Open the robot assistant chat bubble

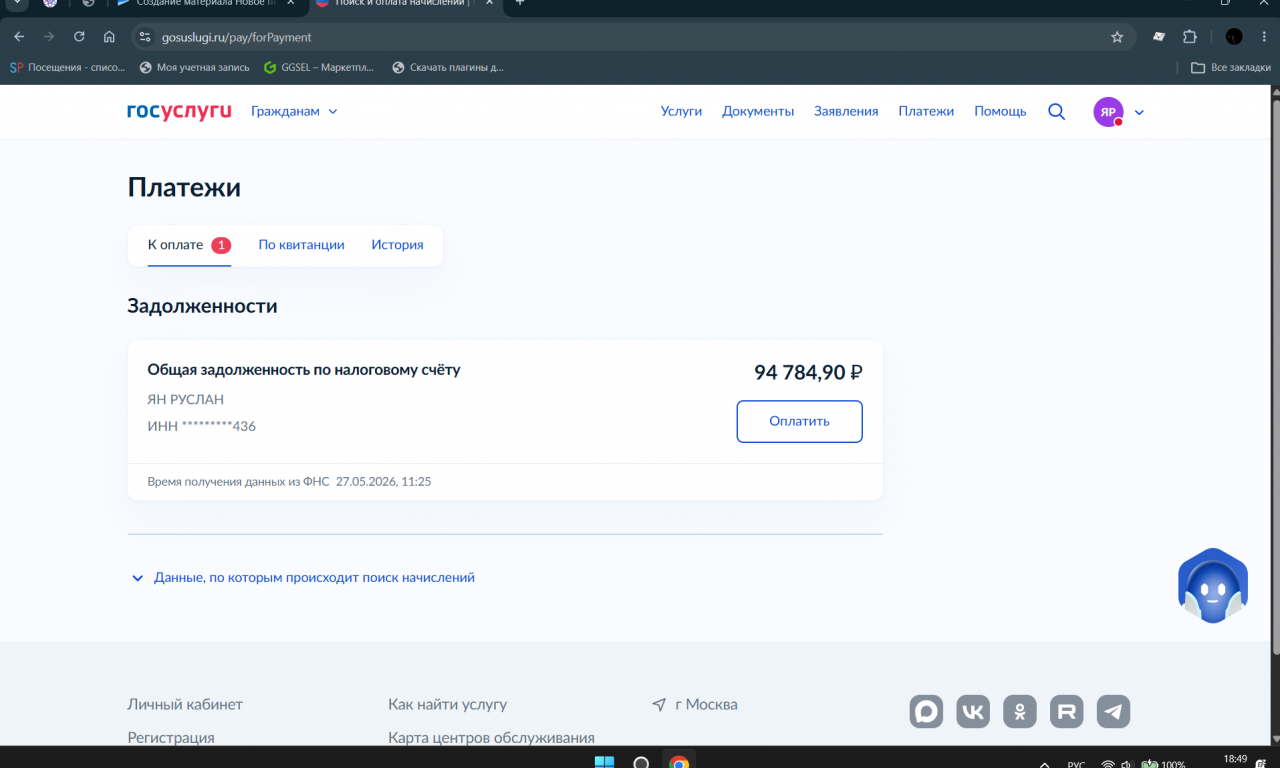tap(1213, 586)
